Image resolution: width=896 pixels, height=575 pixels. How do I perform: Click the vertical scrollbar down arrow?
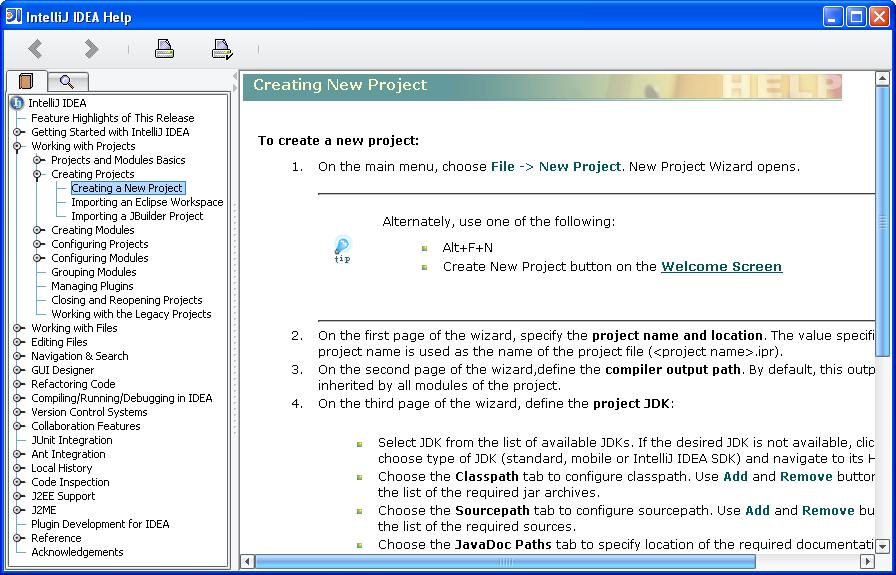[882, 545]
